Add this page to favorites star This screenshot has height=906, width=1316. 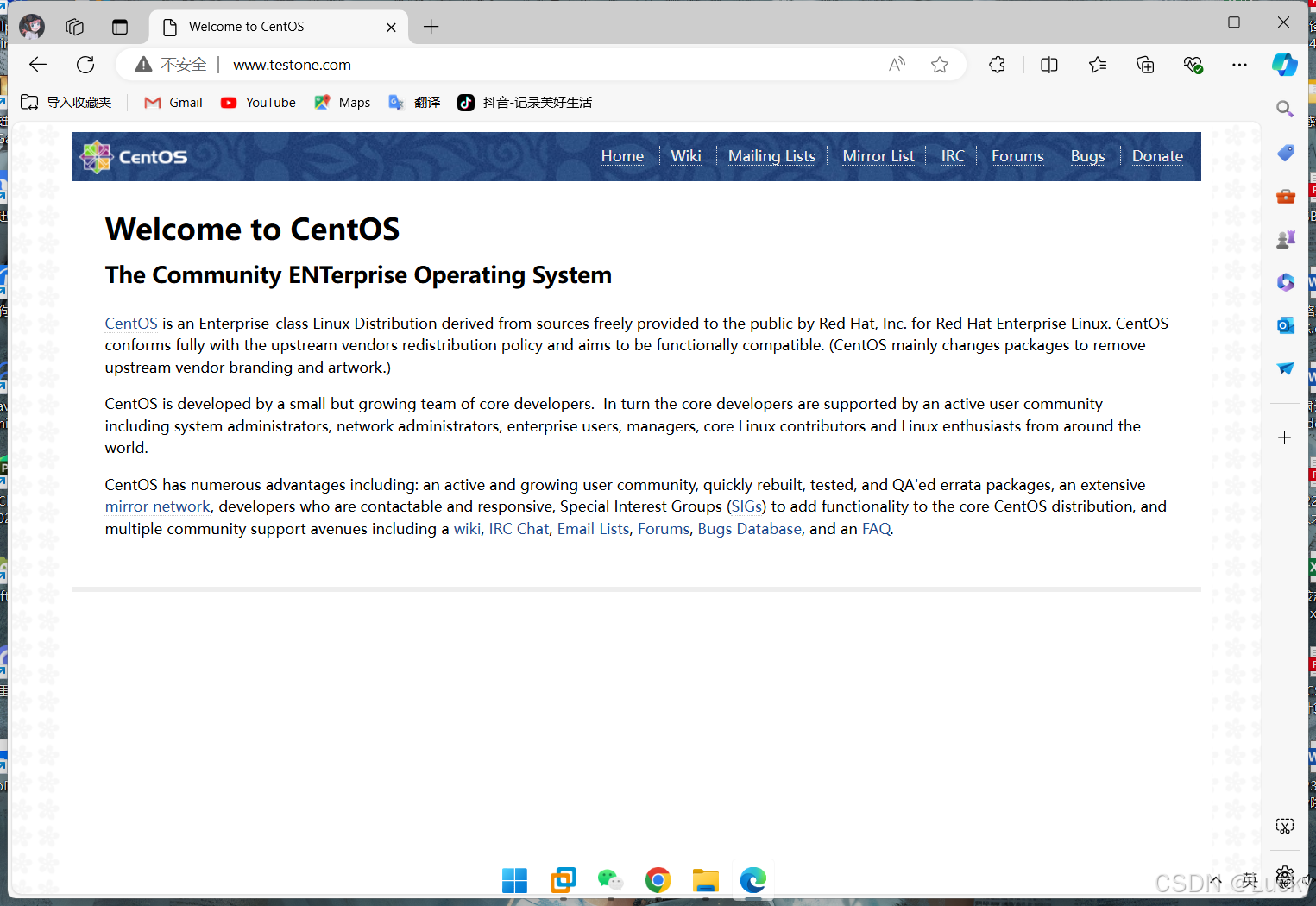[940, 65]
